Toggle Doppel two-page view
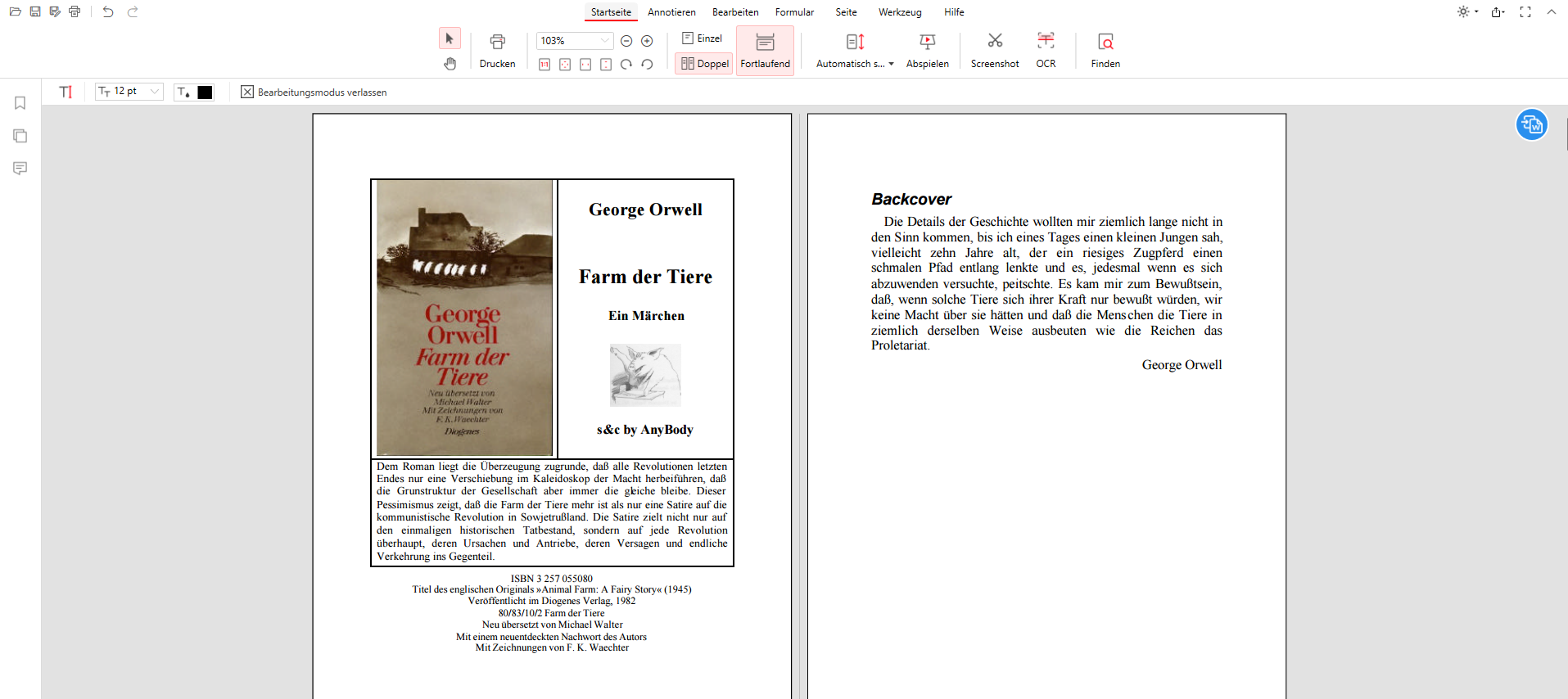This screenshot has height=699, width=1568. (x=704, y=64)
